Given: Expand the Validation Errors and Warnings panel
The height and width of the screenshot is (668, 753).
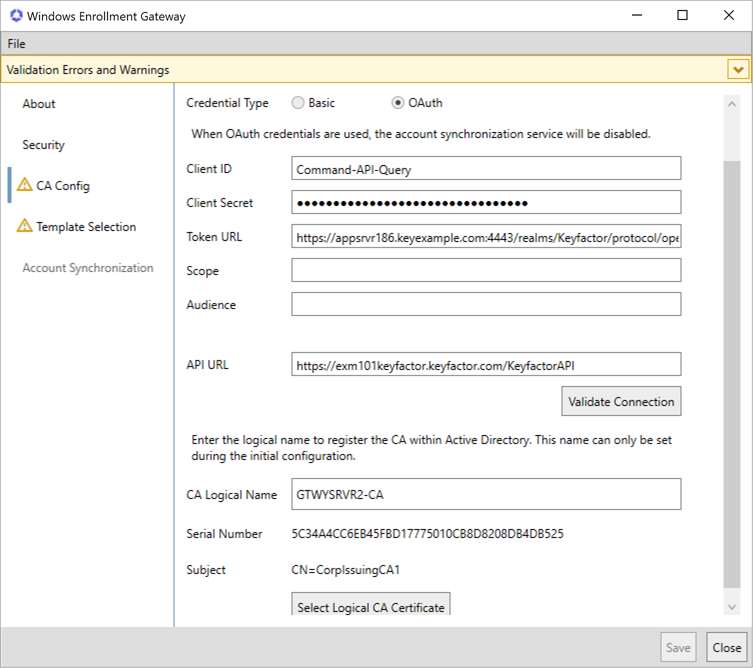Looking at the screenshot, I should (738, 70).
